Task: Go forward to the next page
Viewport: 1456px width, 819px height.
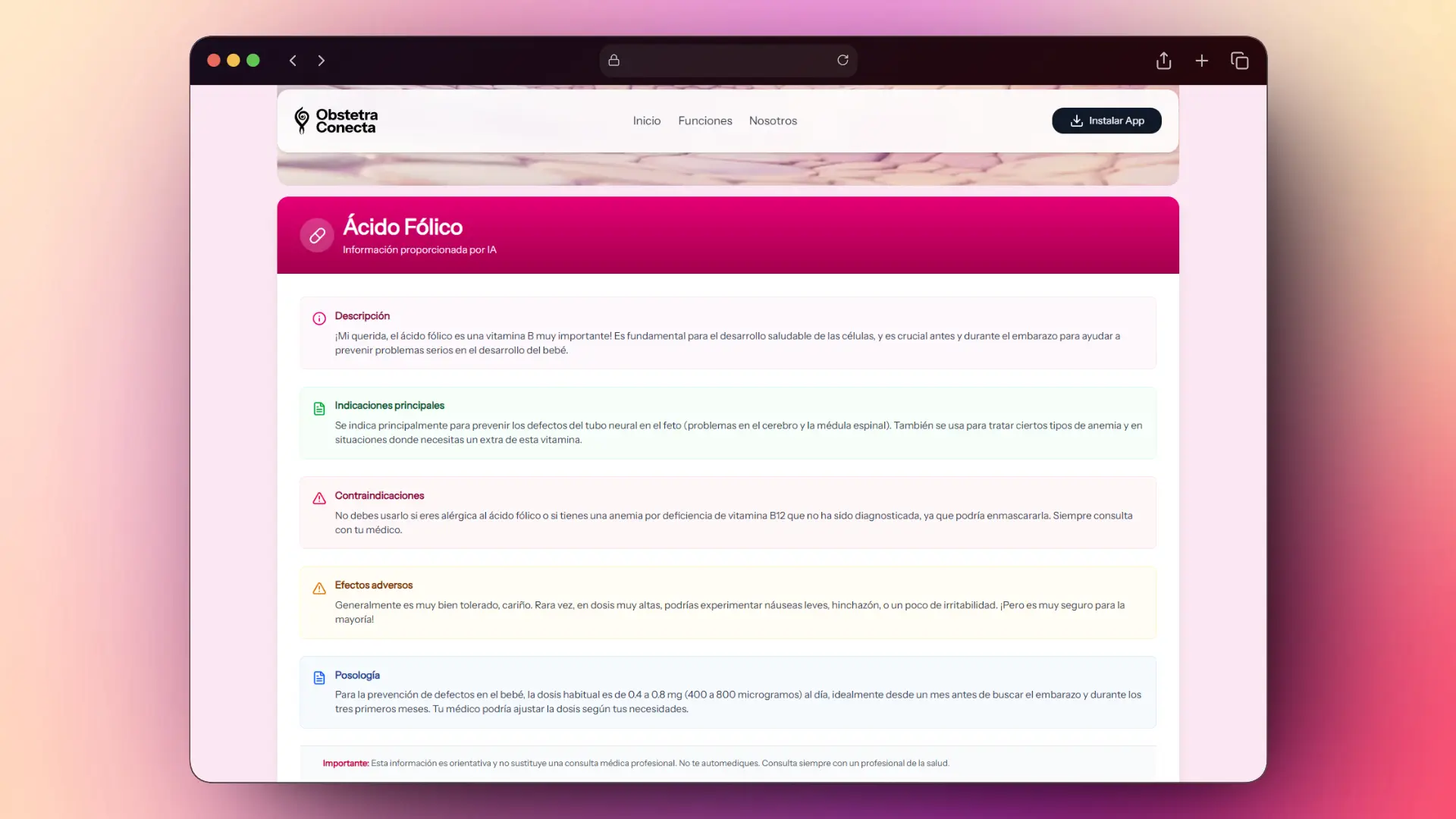Action: pyautogui.click(x=322, y=61)
